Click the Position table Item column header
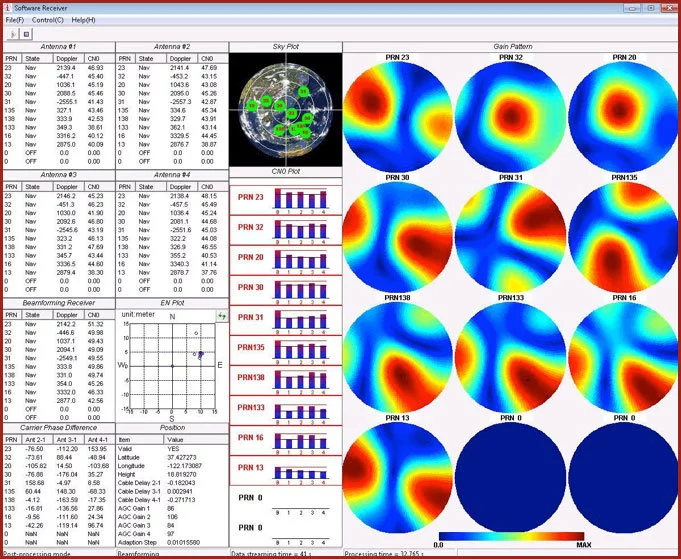 pyautogui.click(x=141, y=440)
